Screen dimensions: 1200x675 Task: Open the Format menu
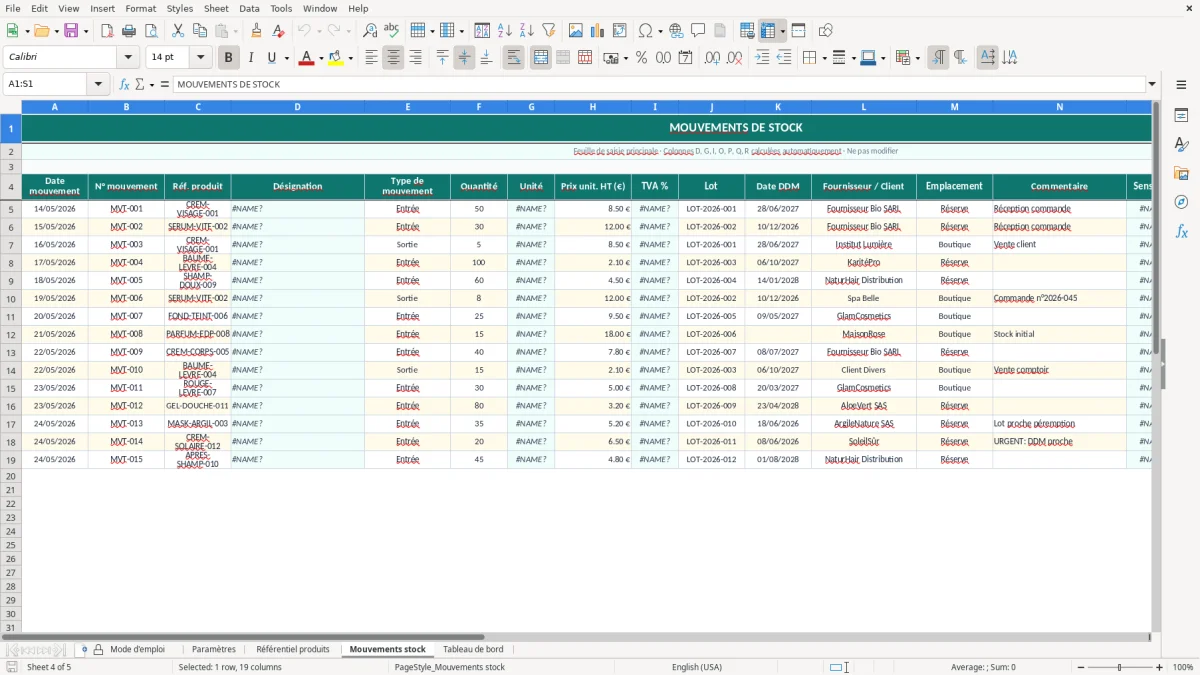tap(140, 8)
